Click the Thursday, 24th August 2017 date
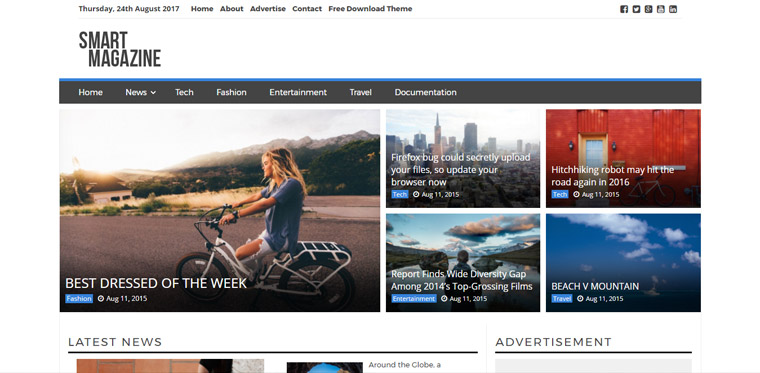The image size is (760, 373). [129, 9]
